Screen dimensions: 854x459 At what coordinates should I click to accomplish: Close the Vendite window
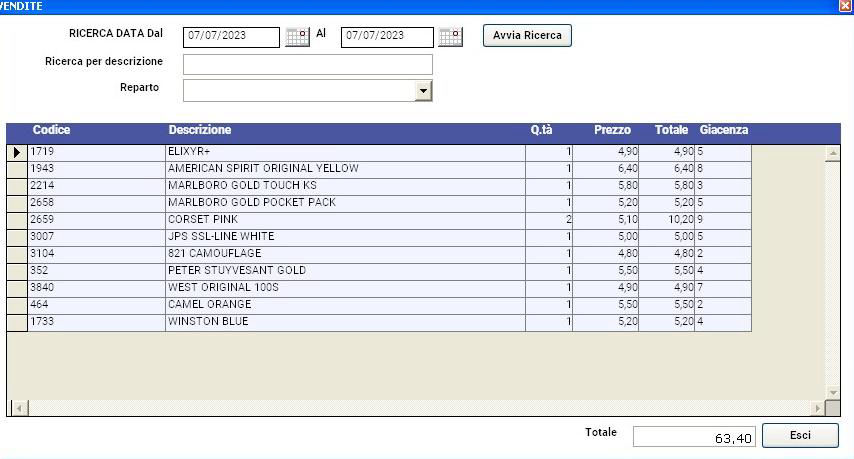pos(845,6)
